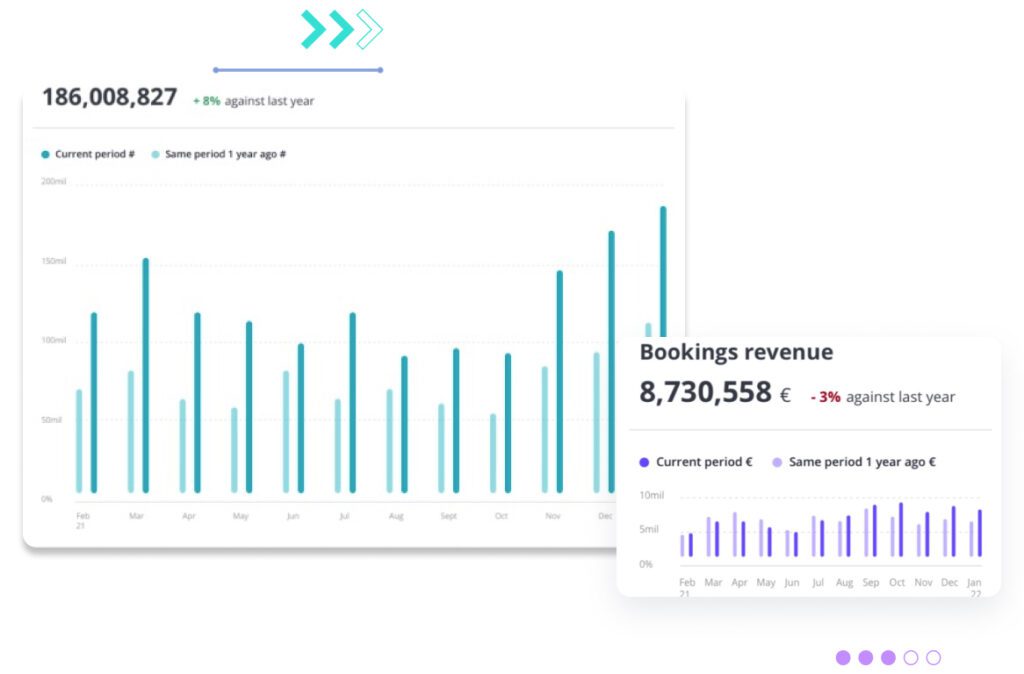Click the blue progress slider handle

(381, 70)
